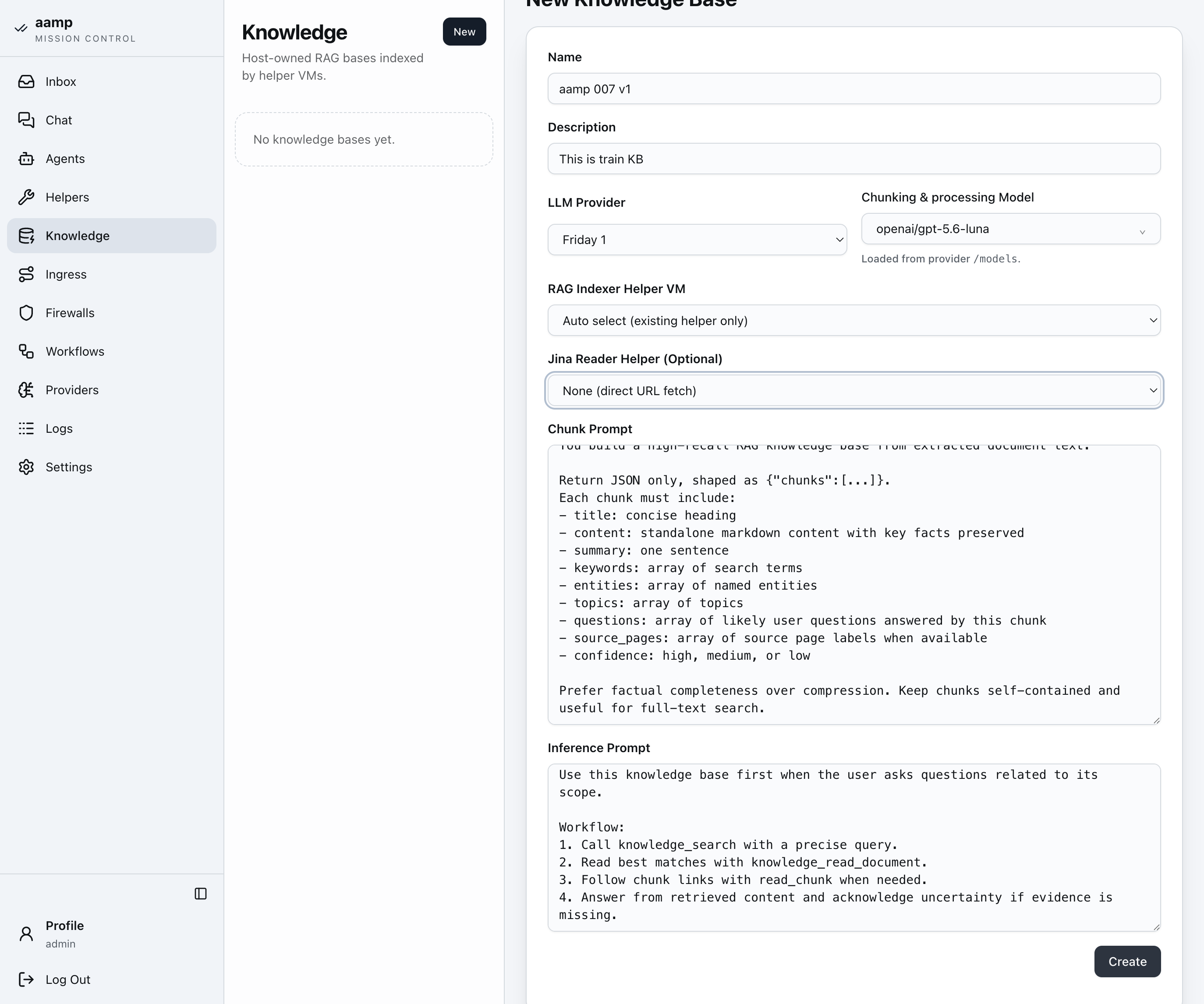Click the Create button
This screenshot has height=1004, width=1204.
[1127, 962]
